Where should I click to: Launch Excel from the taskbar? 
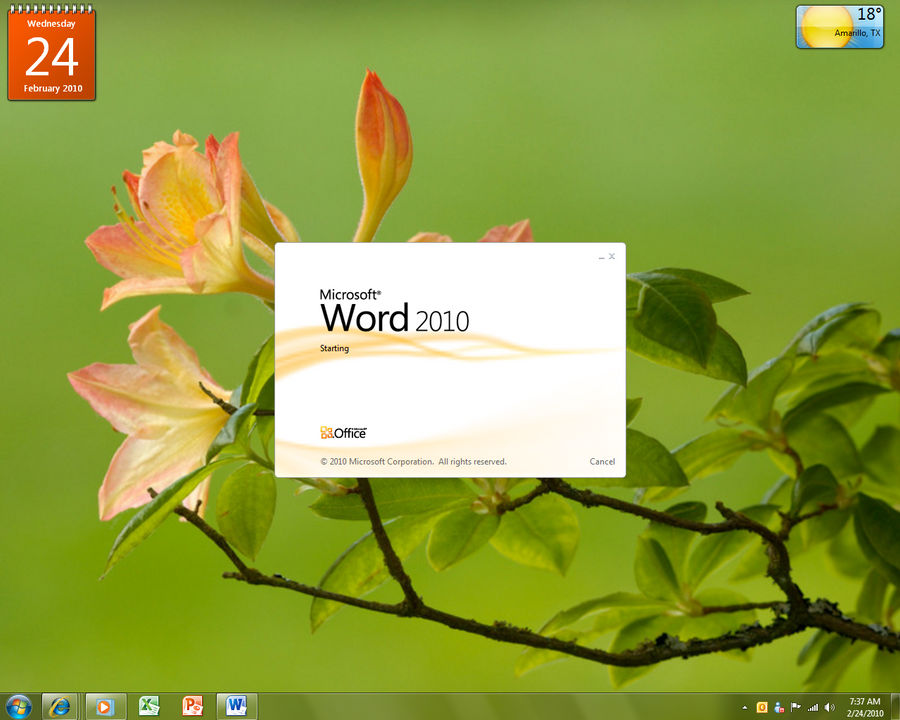pyautogui.click(x=149, y=706)
